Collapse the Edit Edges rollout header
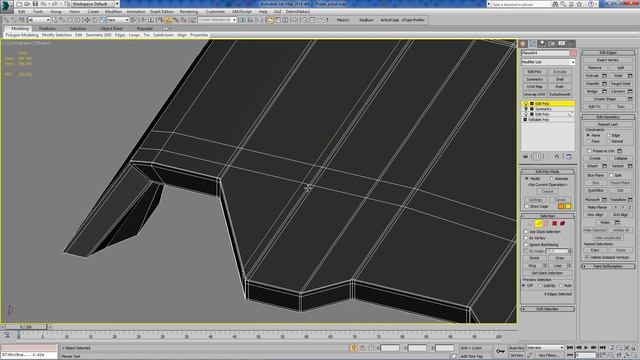The width and height of the screenshot is (640, 360). pyautogui.click(x=608, y=53)
